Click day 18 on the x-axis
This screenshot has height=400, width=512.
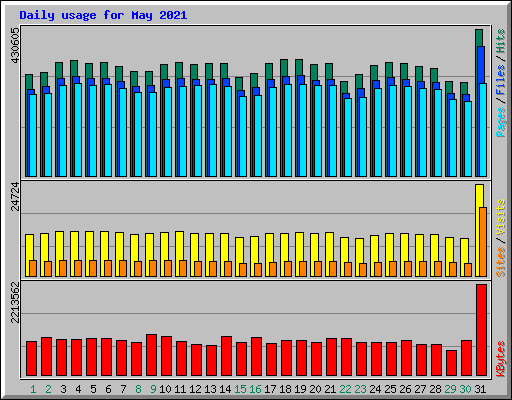[x=285, y=389]
